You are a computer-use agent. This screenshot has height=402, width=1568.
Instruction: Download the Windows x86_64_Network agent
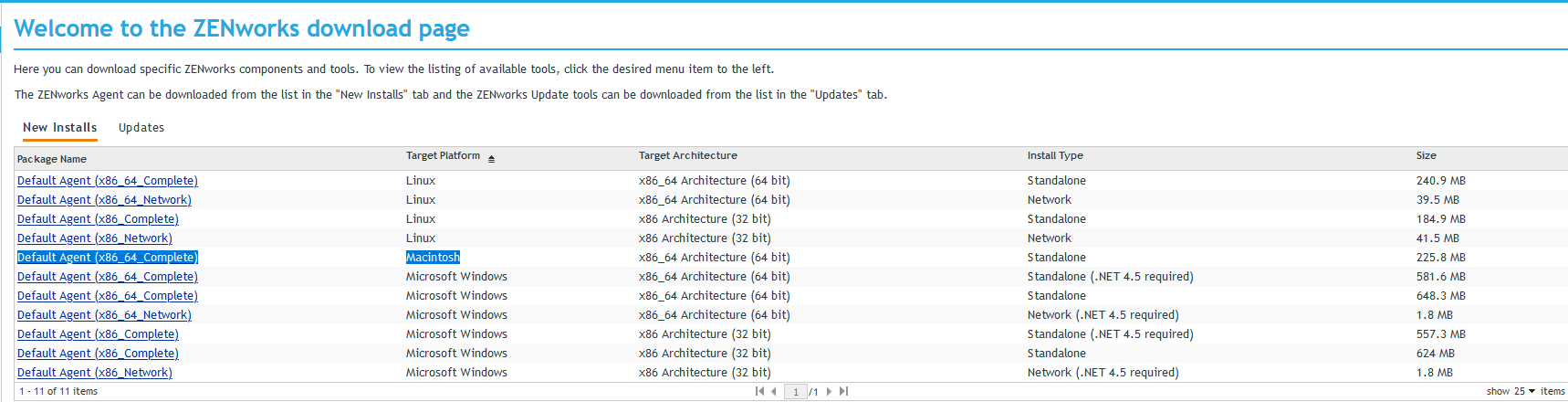point(104,315)
